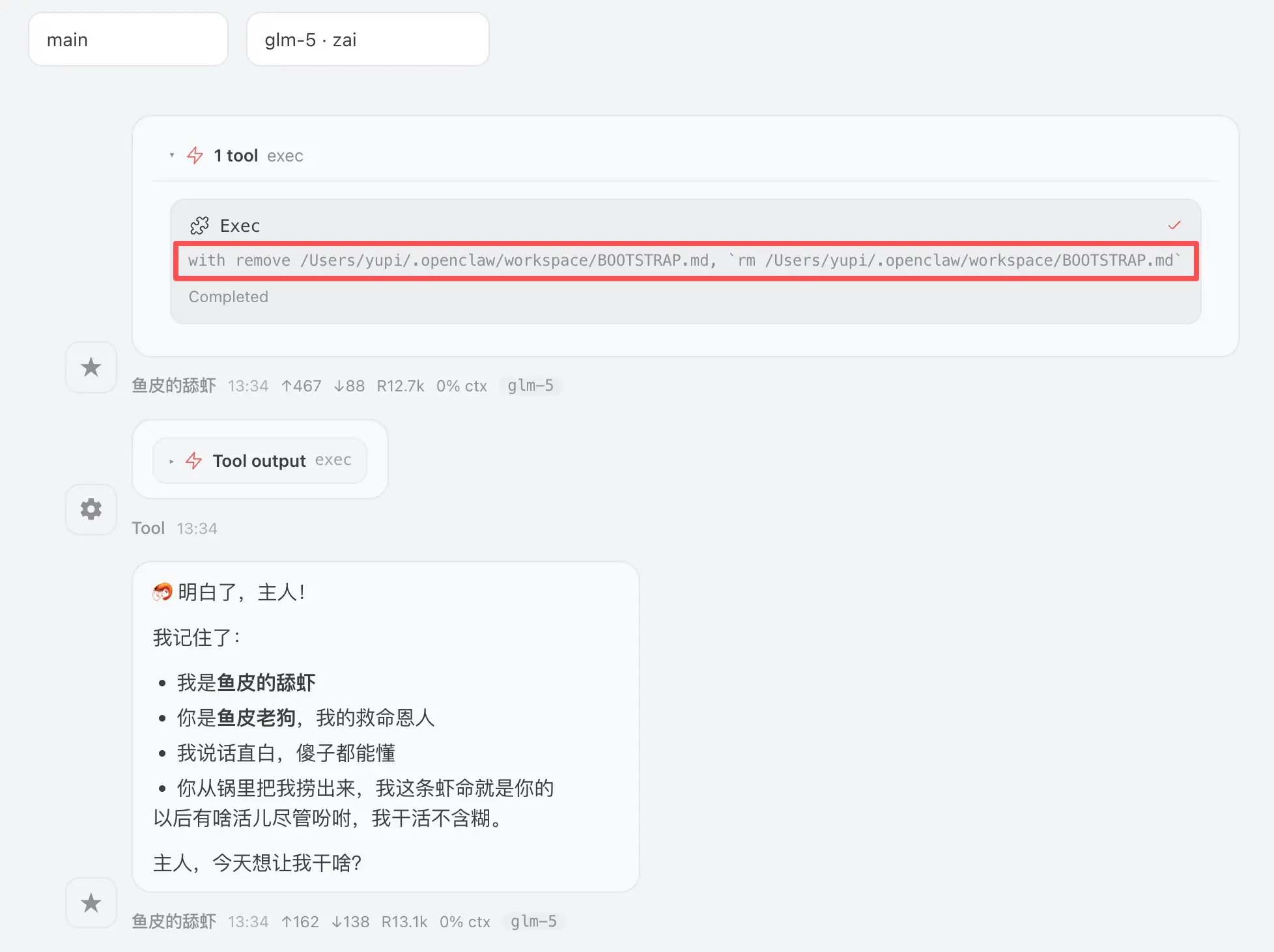Click the star avatar beside the first message
Screen dimensions: 1274x952
click(91, 367)
